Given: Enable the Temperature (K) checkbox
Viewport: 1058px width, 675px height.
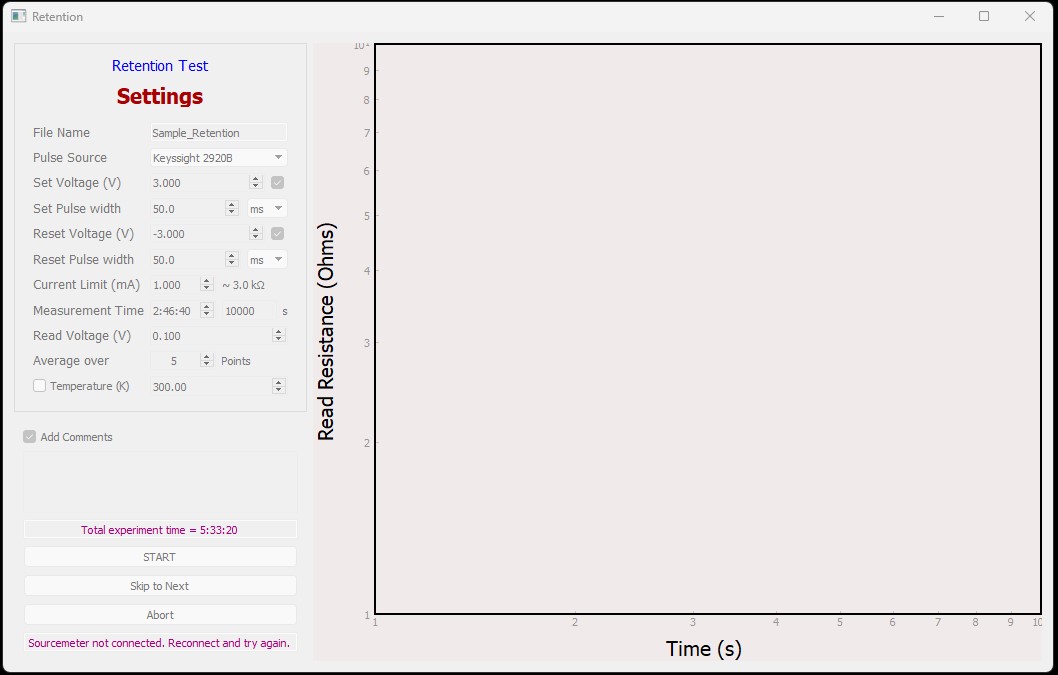Looking at the screenshot, I should [x=39, y=385].
